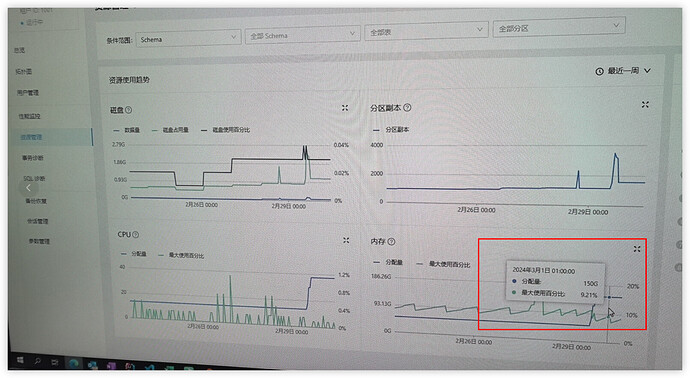Viewport: 690px width, 378px height.
Task: Expand the 分区副本 chart to fullscreen
Action: pyautogui.click(x=645, y=104)
